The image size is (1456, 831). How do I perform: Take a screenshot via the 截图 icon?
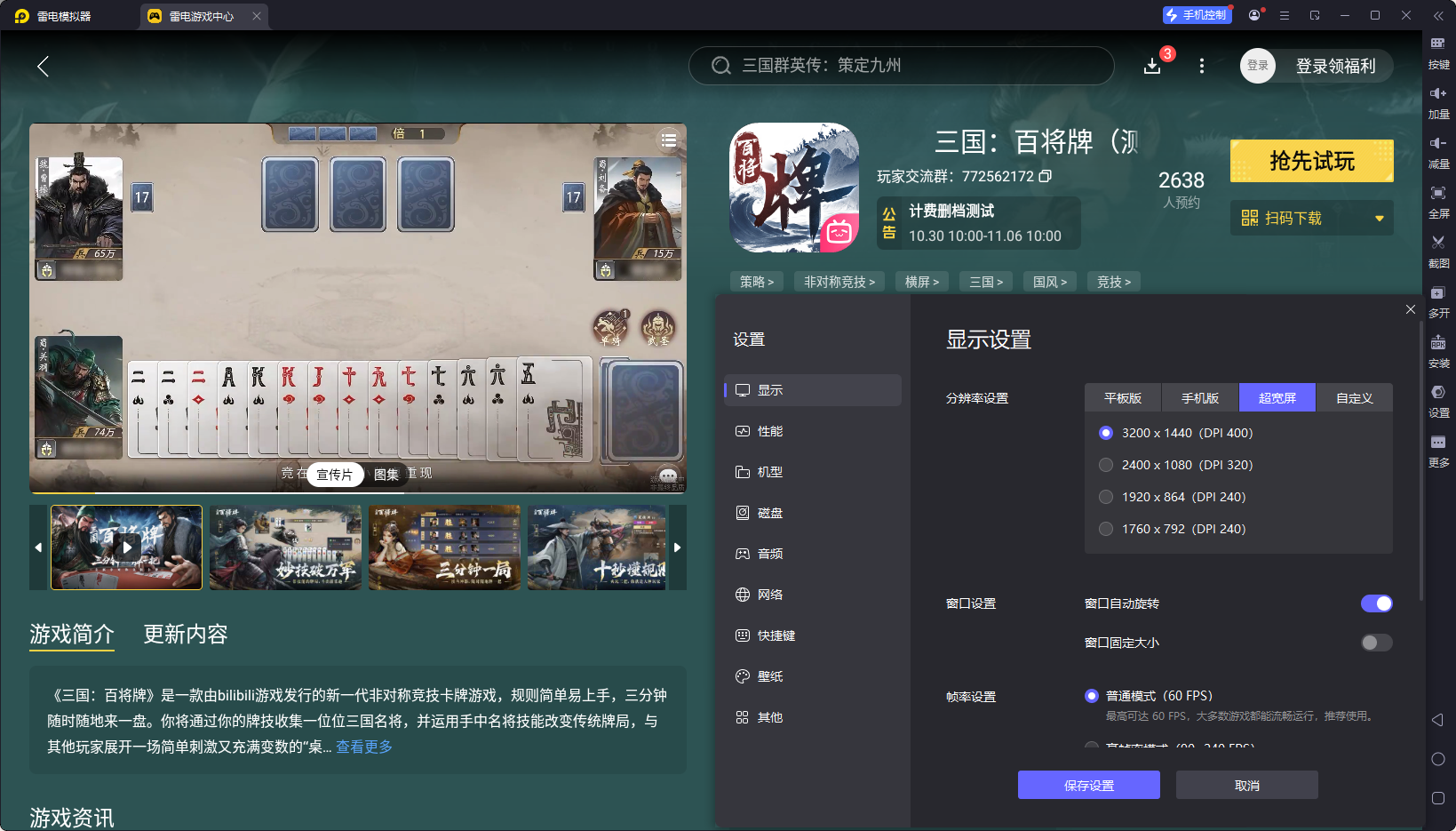(1439, 252)
